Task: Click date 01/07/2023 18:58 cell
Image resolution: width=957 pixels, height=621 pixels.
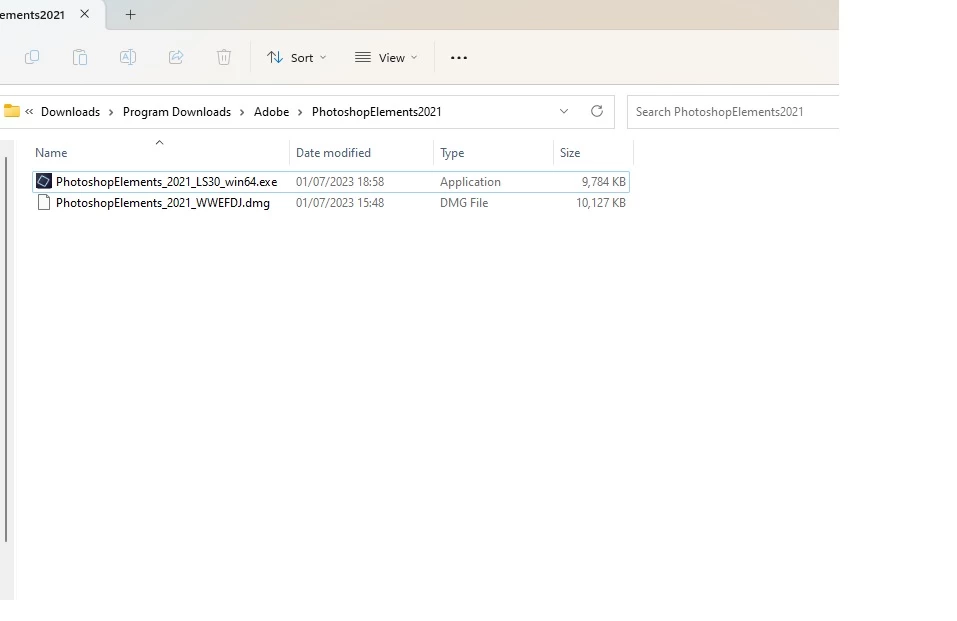Action: pyautogui.click(x=340, y=182)
